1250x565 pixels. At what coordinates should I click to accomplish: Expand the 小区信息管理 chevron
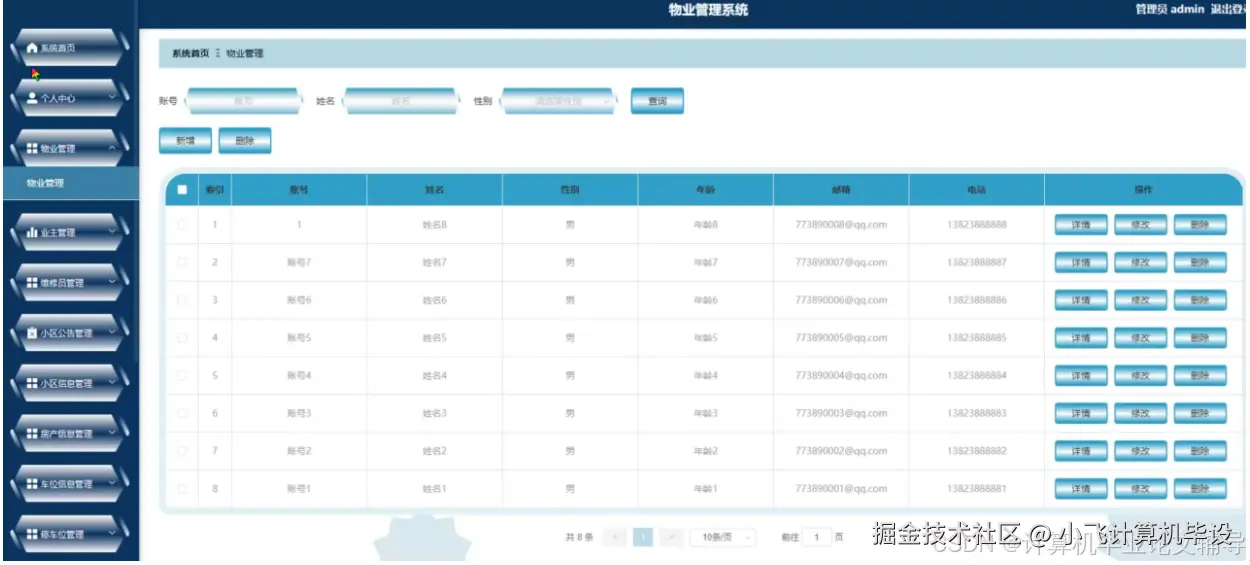[112, 382]
